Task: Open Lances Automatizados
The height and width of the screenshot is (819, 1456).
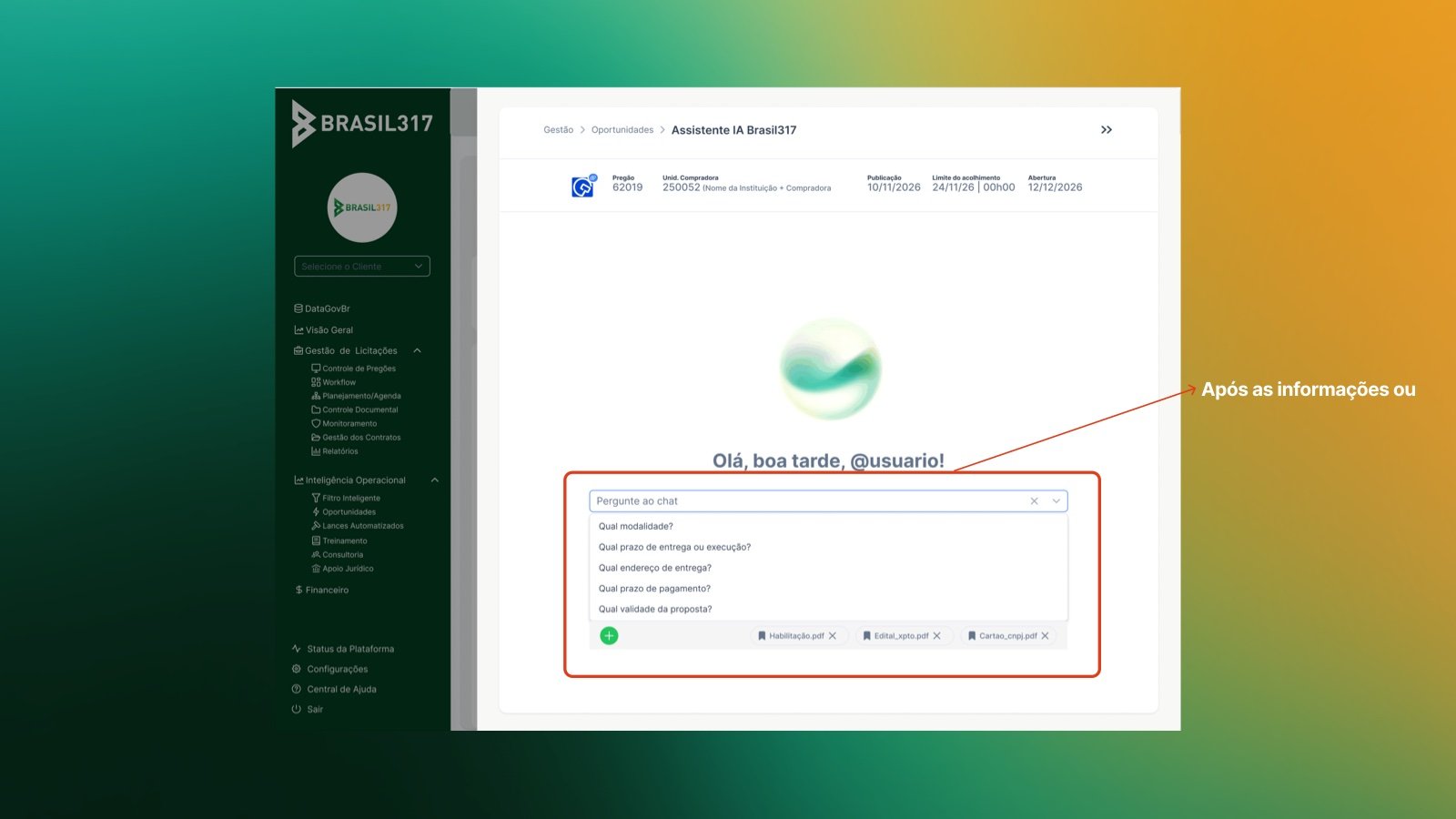Action: point(358,526)
